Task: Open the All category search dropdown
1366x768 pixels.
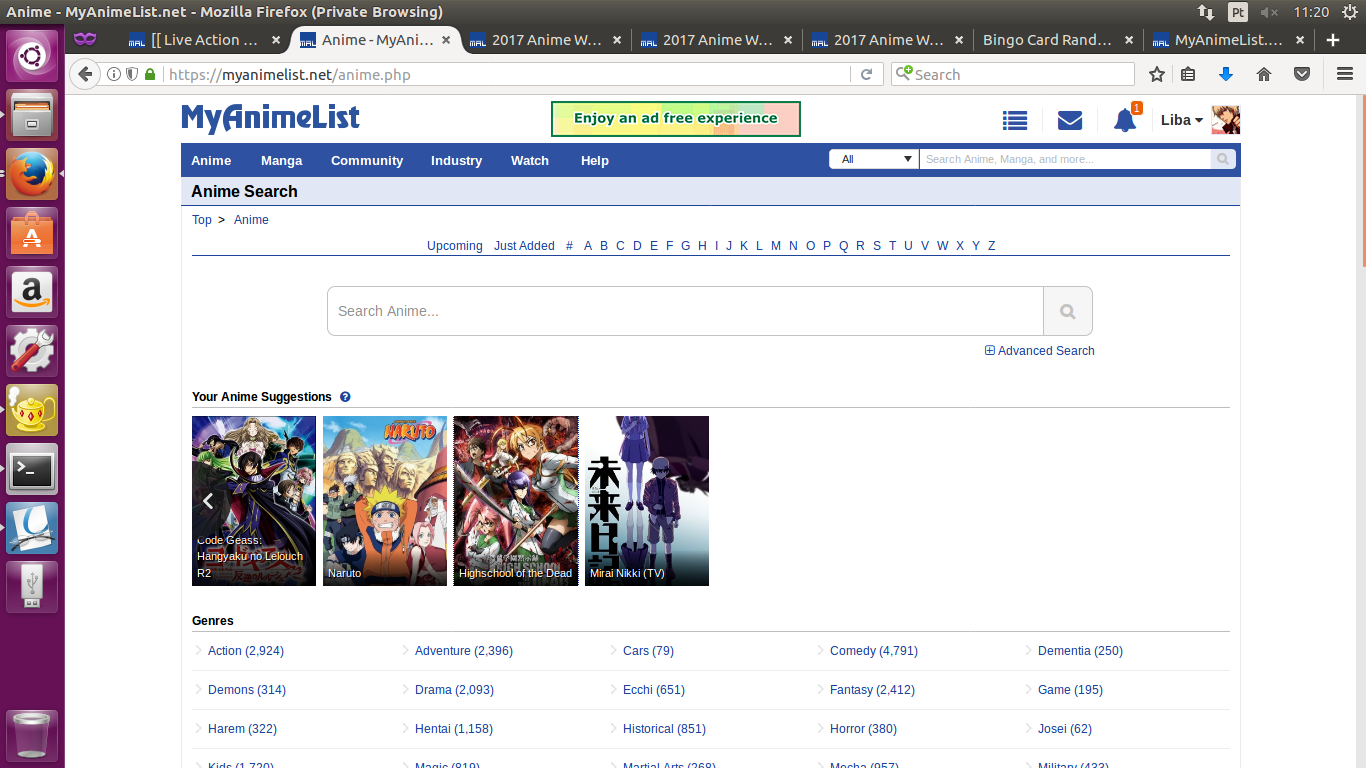Action: pyautogui.click(x=873, y=159)
